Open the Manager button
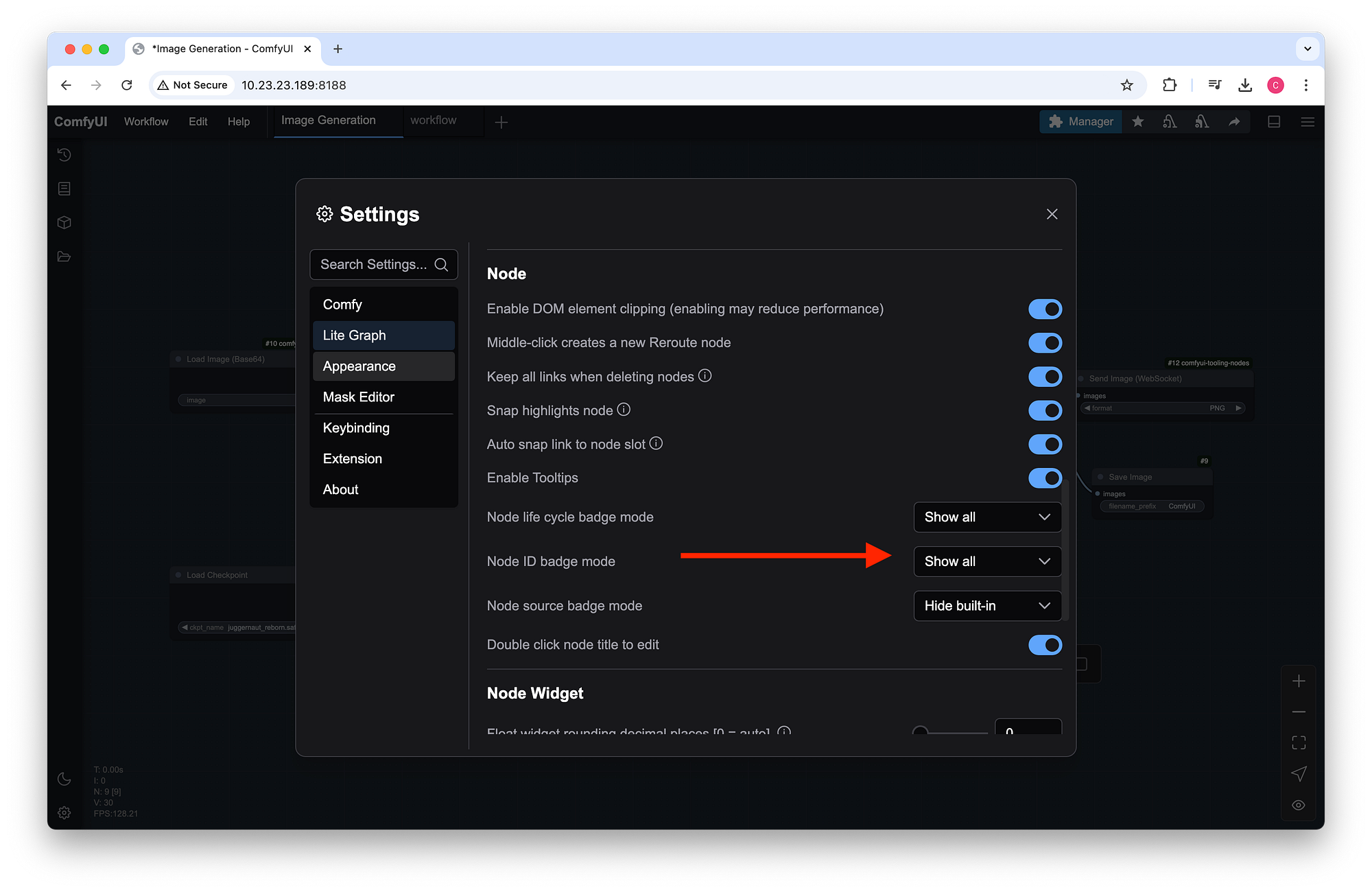This screenshot has width=1372, height=892. 1081,121
